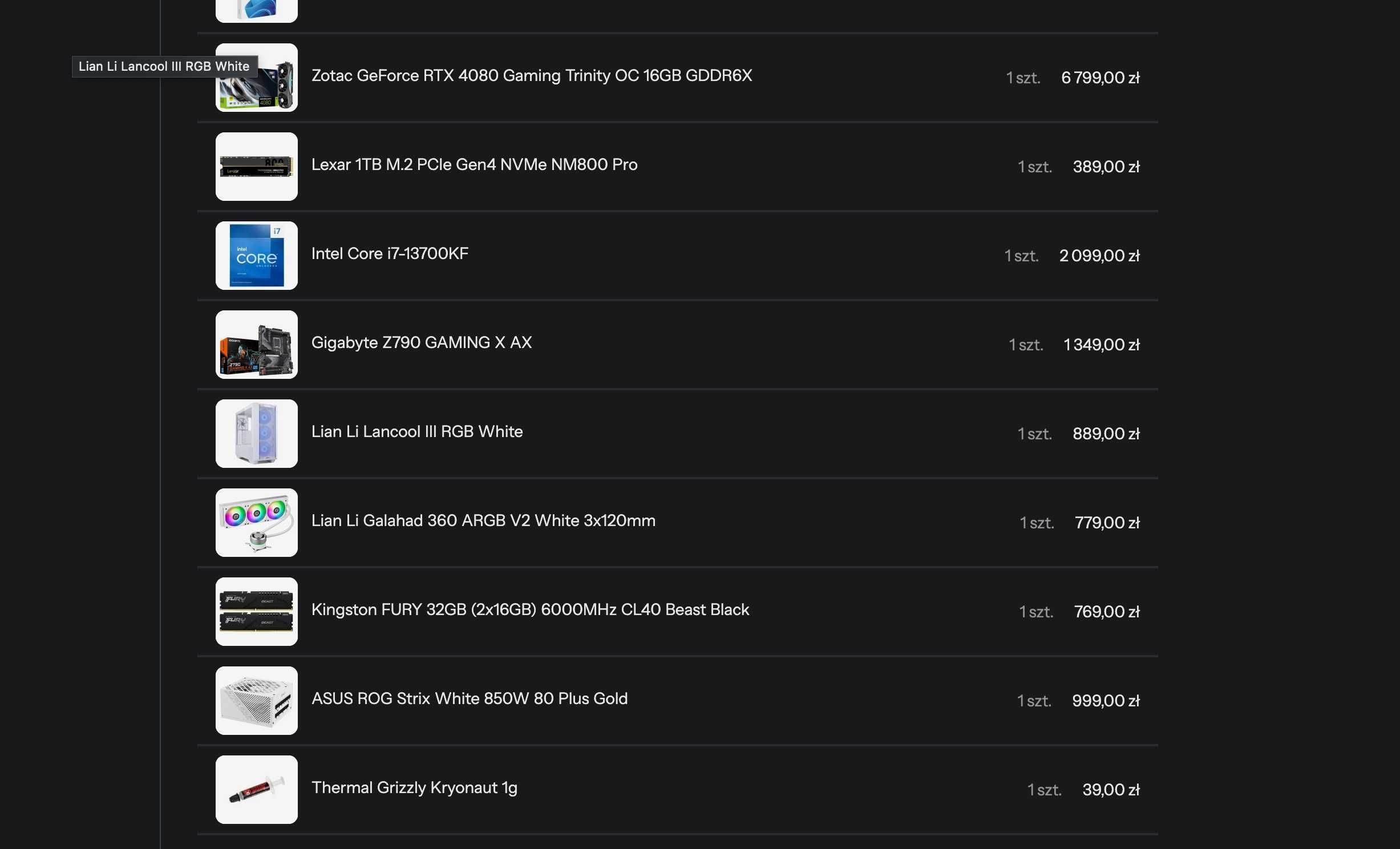Click the ASUS ROG Strix PSU thumbnail
This screenshot has width=1400, height=849.
pyautogui.click(x=256, y=701)
